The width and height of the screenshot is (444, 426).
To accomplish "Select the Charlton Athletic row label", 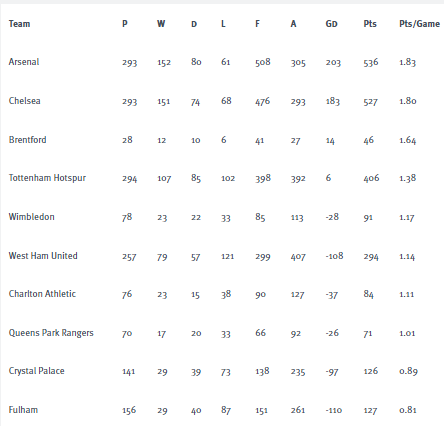I will (x=42, y=294).
